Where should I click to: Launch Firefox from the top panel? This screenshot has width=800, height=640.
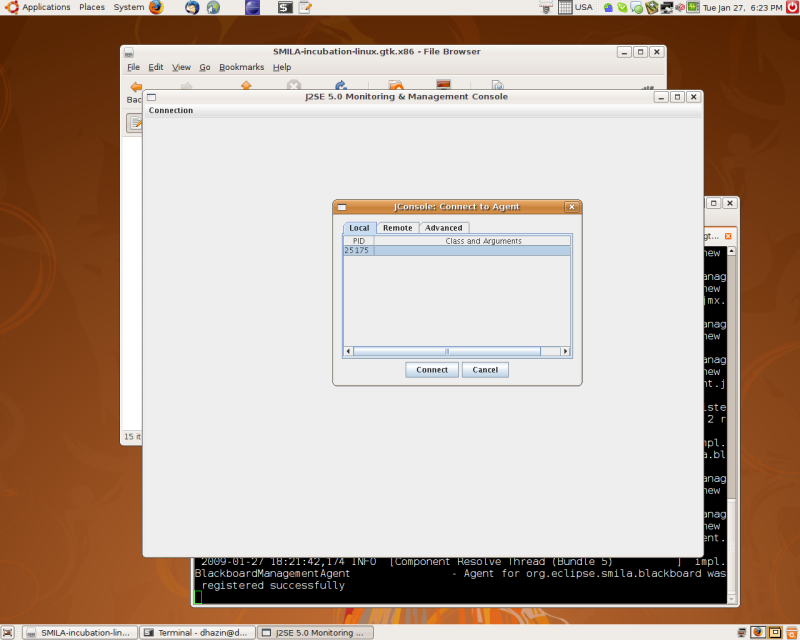pyautogui.click(x=156, y=7)
